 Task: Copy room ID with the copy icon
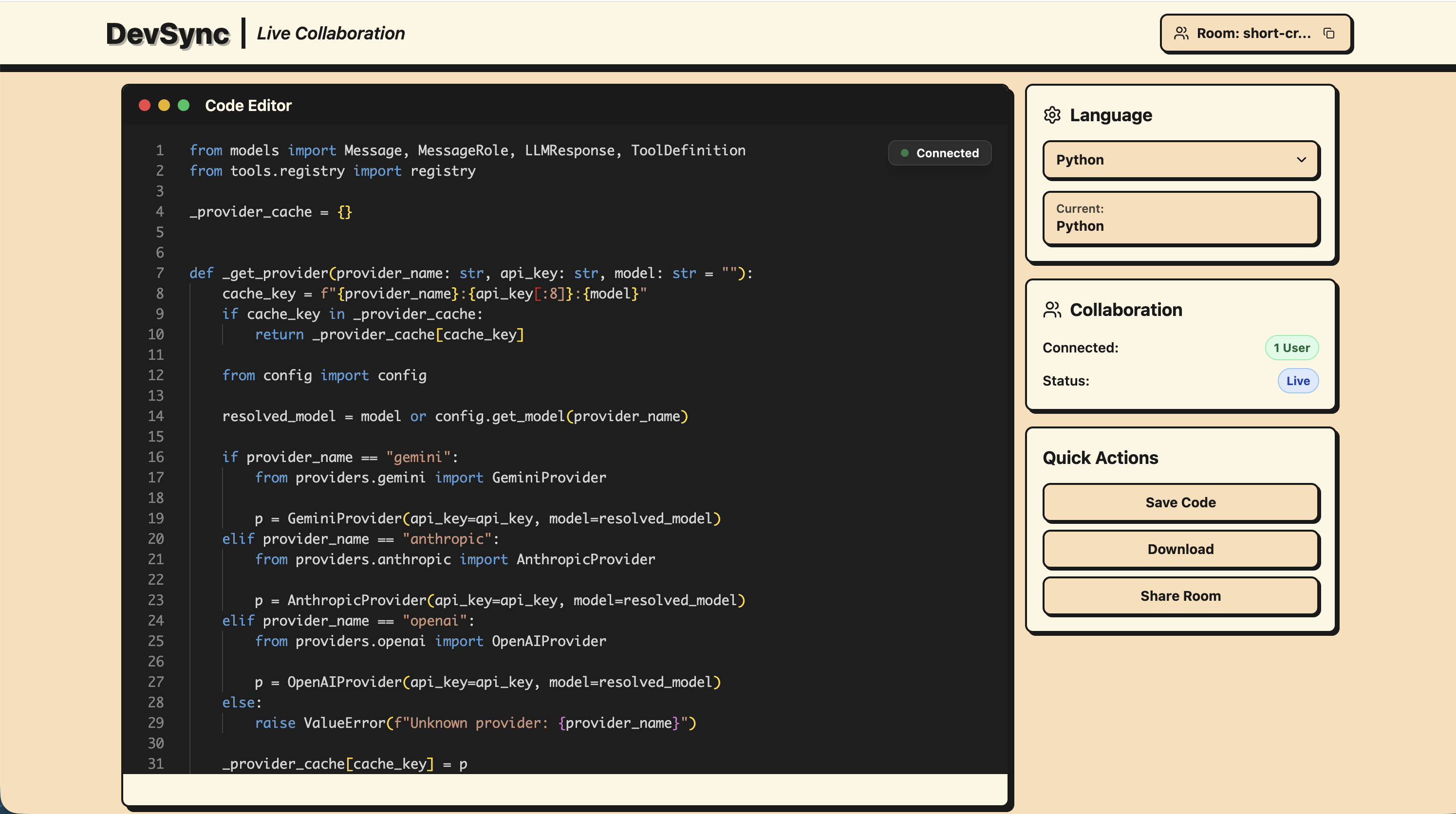[1329, 34]
